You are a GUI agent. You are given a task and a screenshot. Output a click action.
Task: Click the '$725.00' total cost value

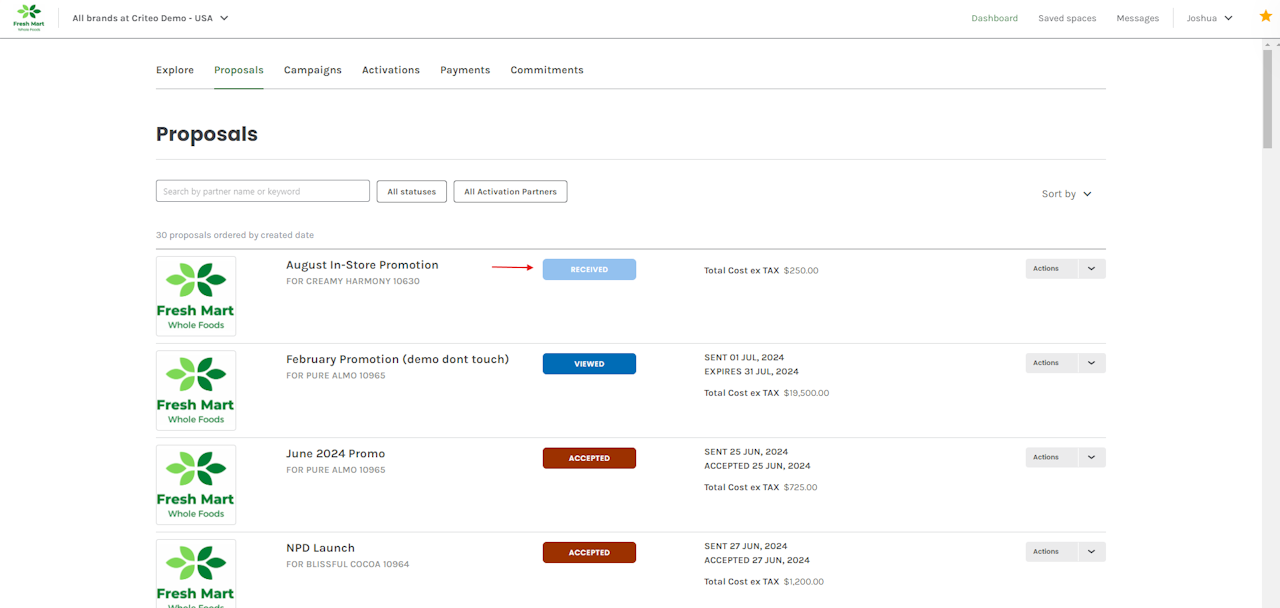[x=800, y=487]
